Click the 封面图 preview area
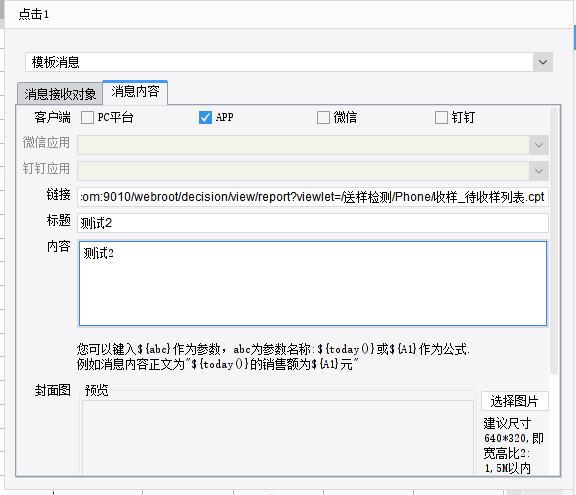The width and height of the screenshot is (576, 495). [278, 437]
